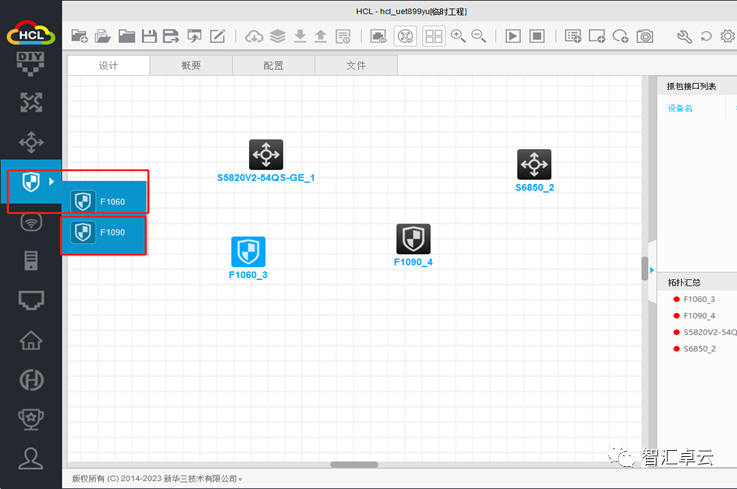
Task: Click the trophy star sidebar icon
Action: click(x=31, y=419)
